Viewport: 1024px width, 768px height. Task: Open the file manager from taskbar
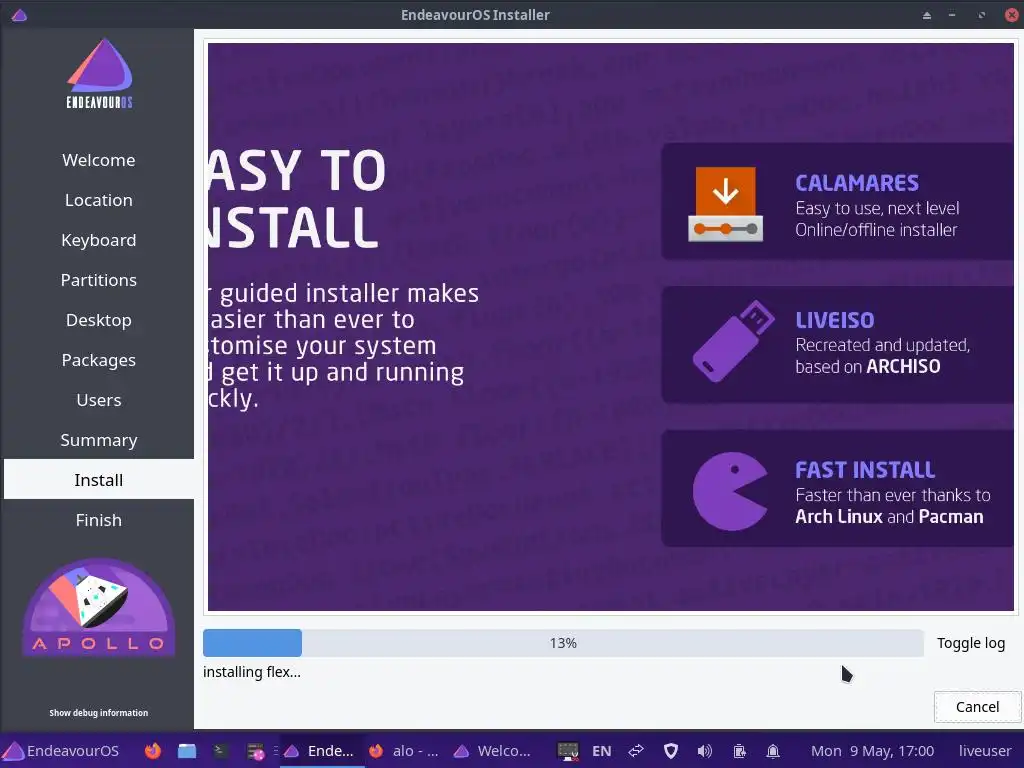[x=187, y=751]
